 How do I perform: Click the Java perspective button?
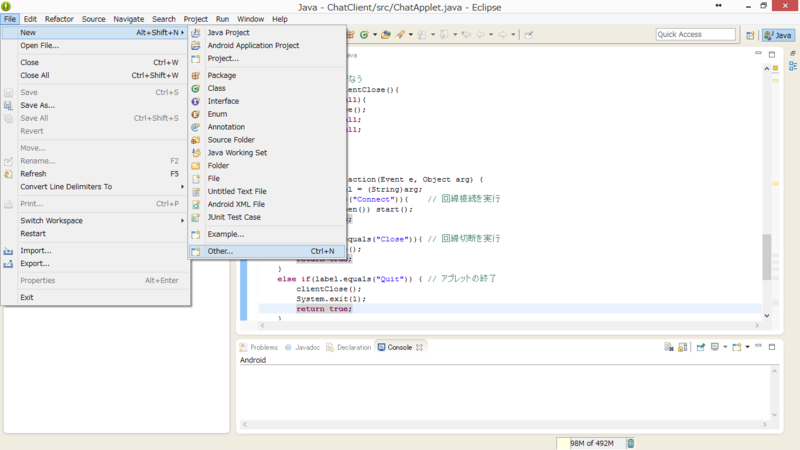tap(779, 35)
